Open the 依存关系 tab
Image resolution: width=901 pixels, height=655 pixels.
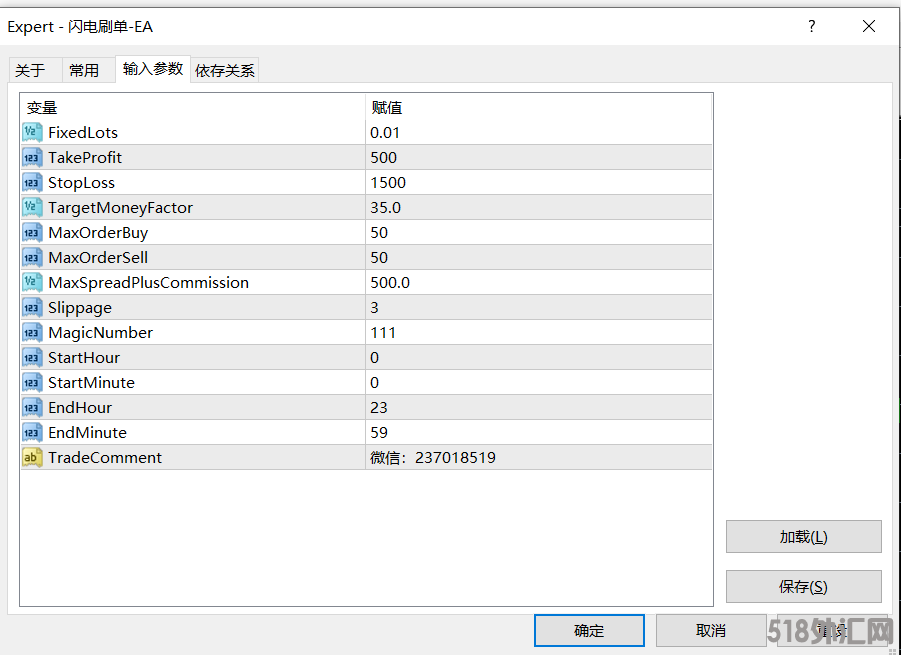tap(225, 70)
